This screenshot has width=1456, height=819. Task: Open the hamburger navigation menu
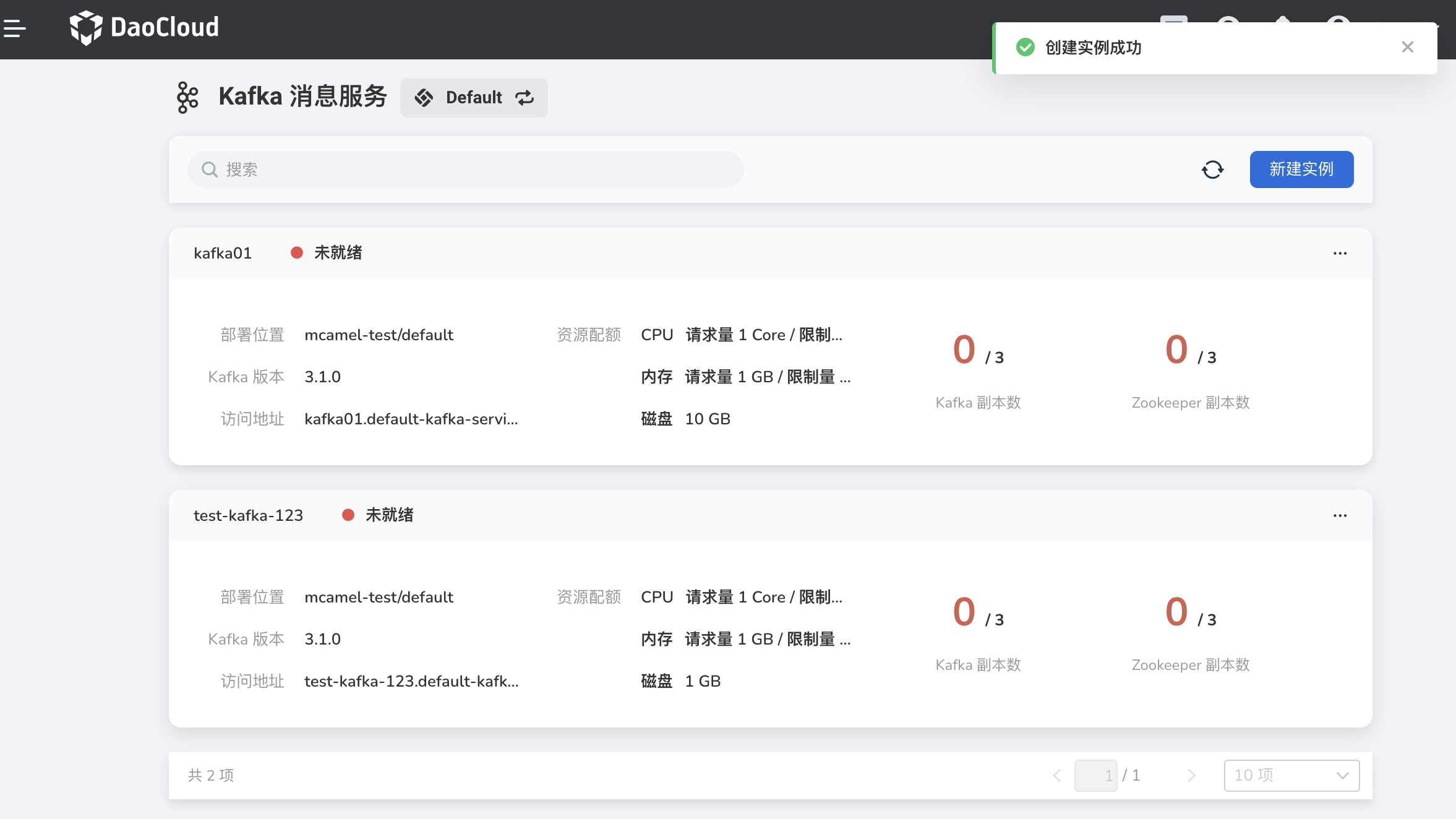click(14, 28)
